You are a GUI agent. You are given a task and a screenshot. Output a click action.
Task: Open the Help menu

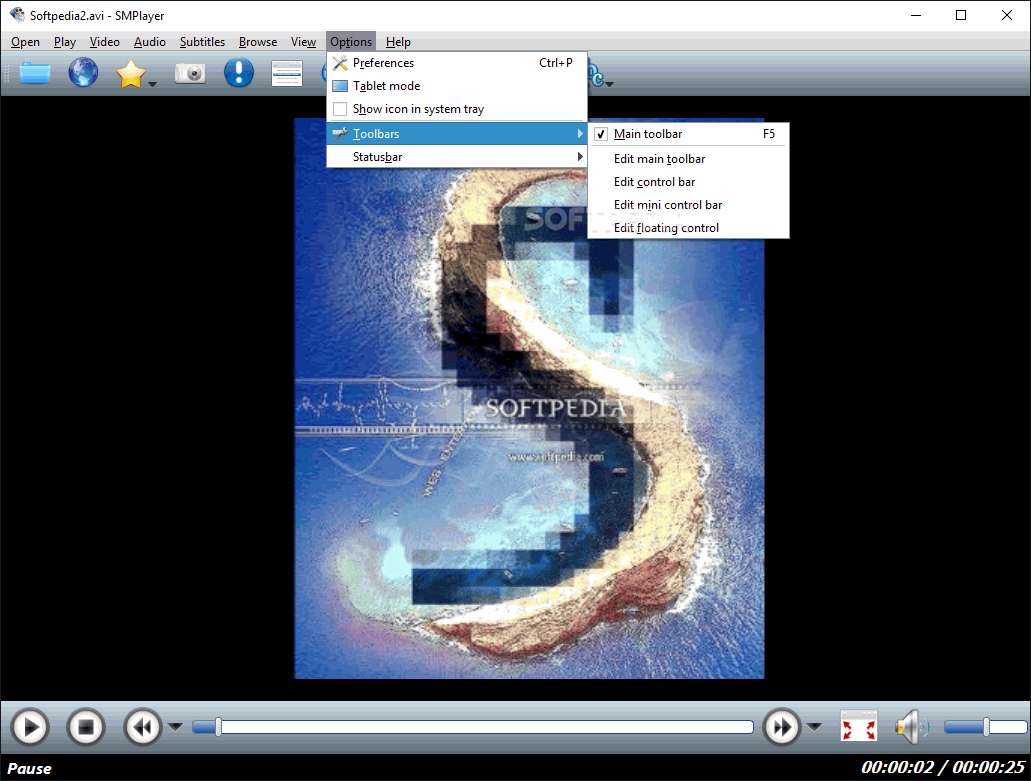tap(398, 41)
